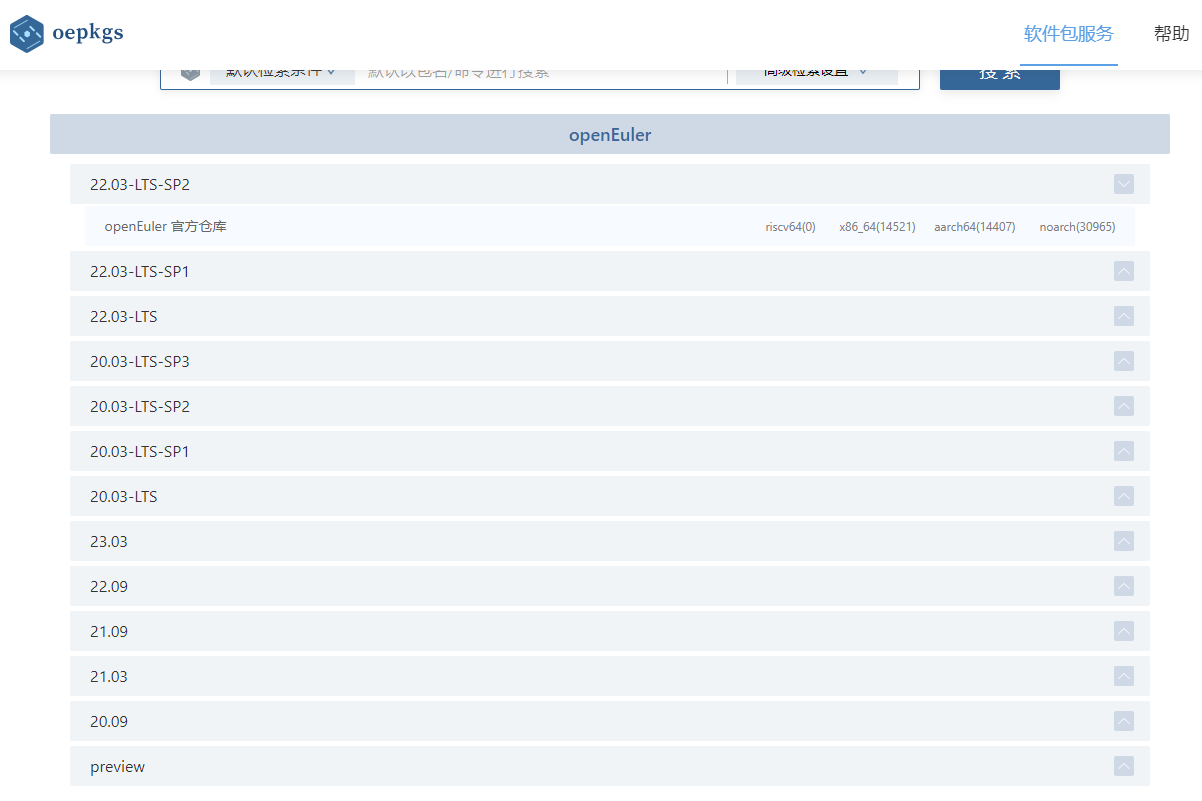Viewport: 1202px width, 801px height.
Task: Open the noarch(30965) package list
Action: pyautogui.click(x=1076, y=227)
